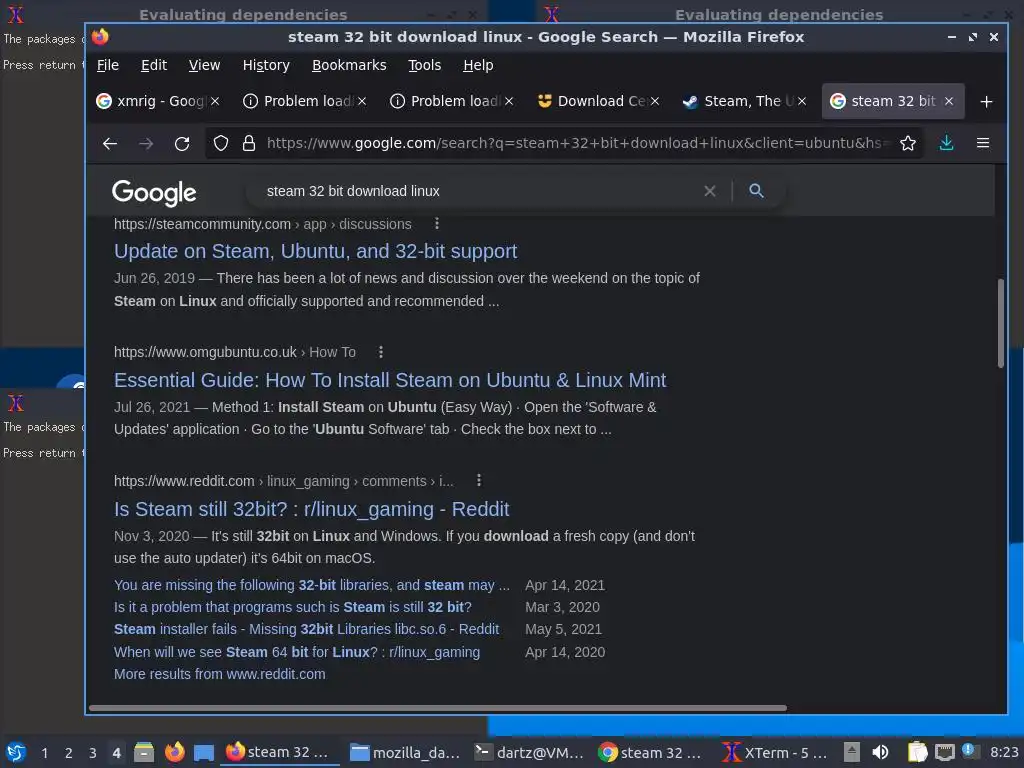Launch the file manager from the taskbar

point(144,752)
